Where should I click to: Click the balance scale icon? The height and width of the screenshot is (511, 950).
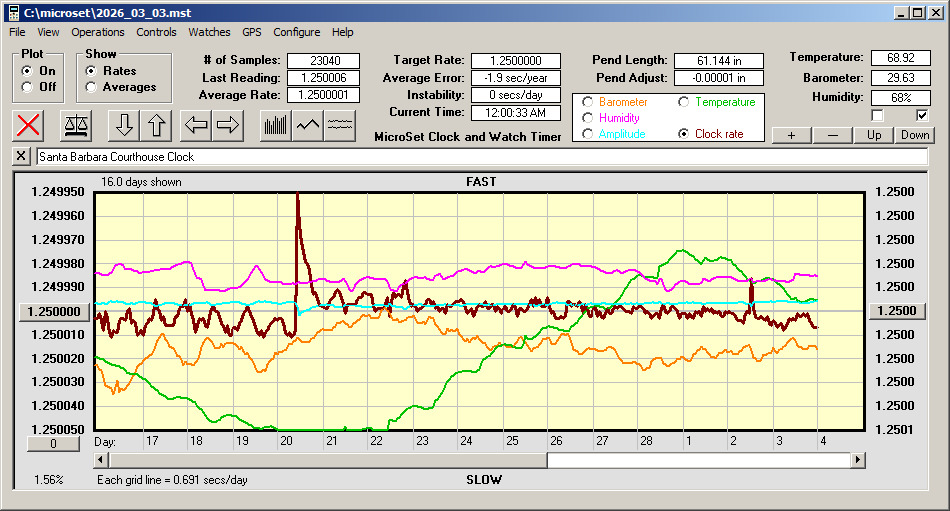(74, 125)
